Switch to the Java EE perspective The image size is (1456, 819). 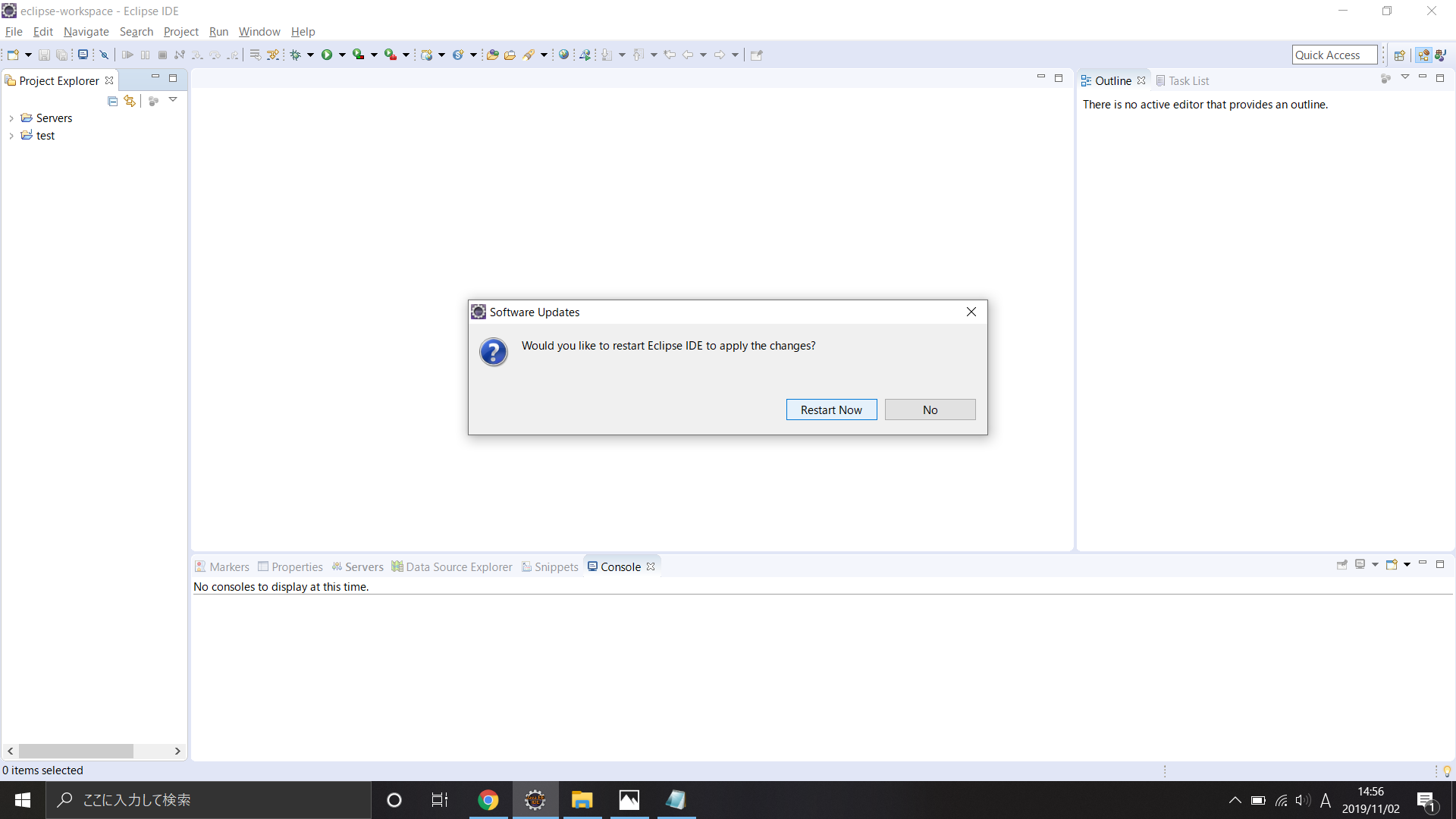1423,55
